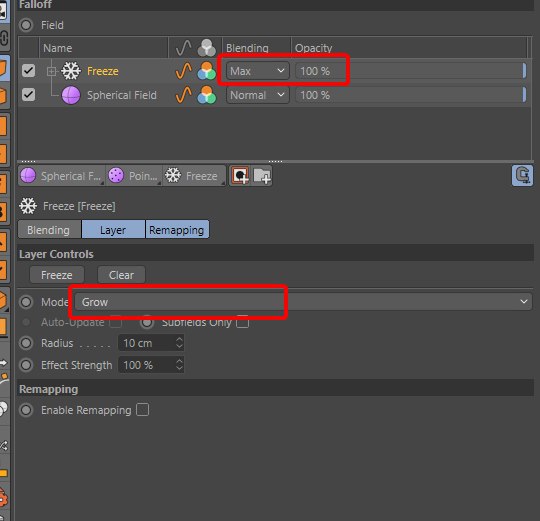Image resolution: width=540 pixels, height=521 pixels.
Task: Click the Freeze layer opacity slider at 100 %
Action: tap(411, 71)
